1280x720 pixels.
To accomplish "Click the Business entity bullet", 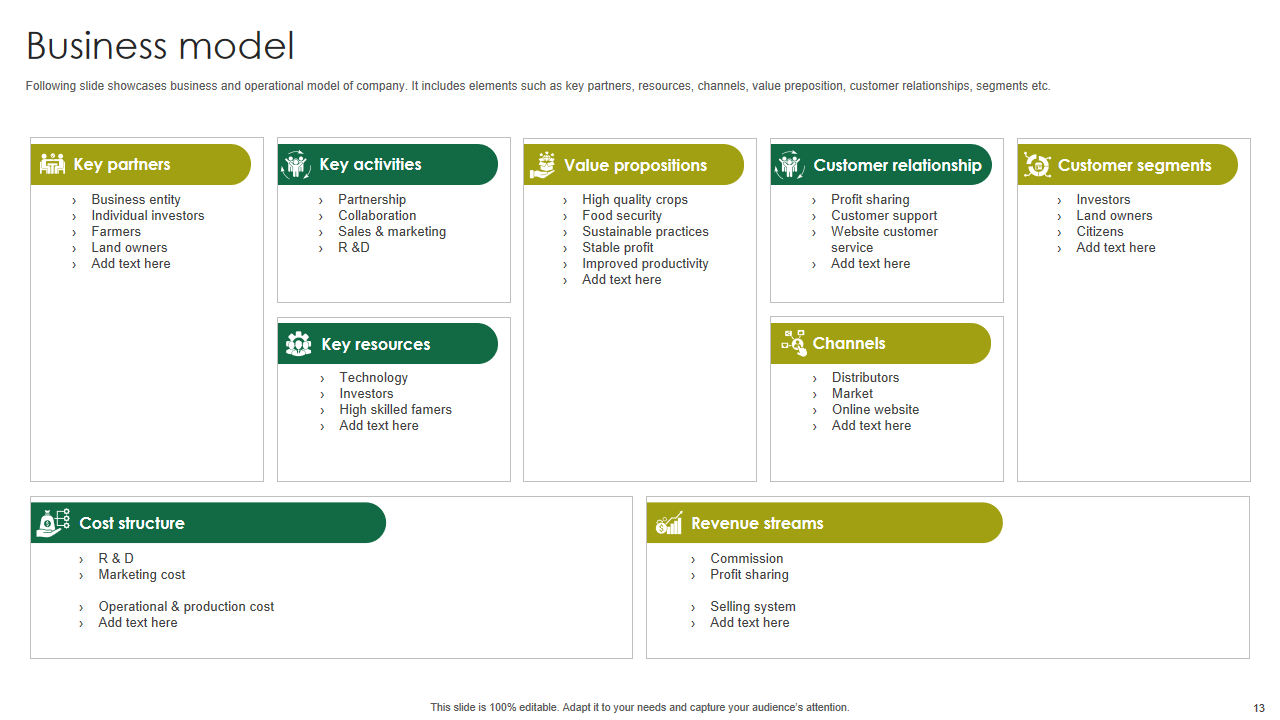I will pos(136,200).
